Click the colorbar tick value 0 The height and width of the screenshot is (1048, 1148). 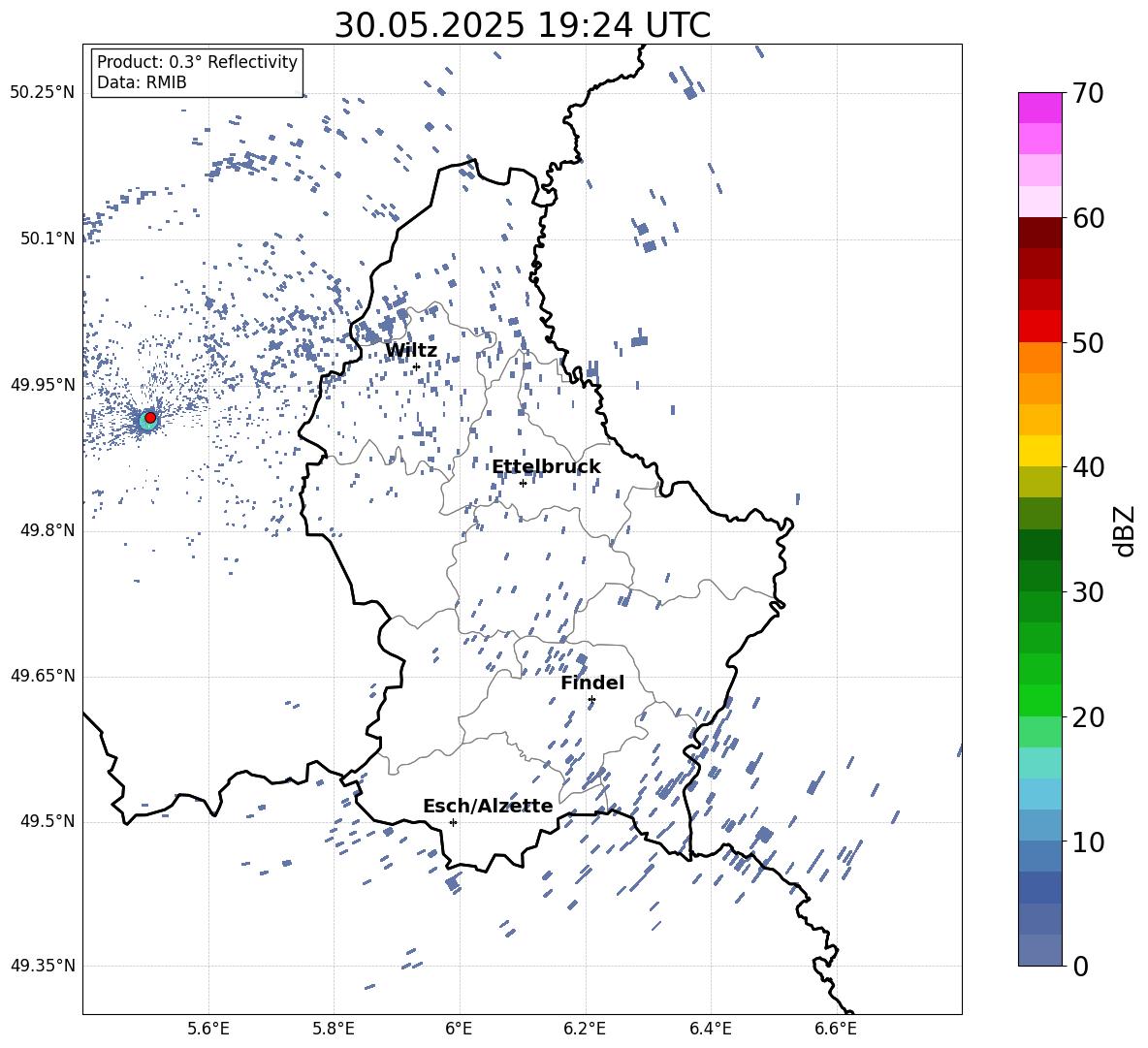pos(1080,966)
